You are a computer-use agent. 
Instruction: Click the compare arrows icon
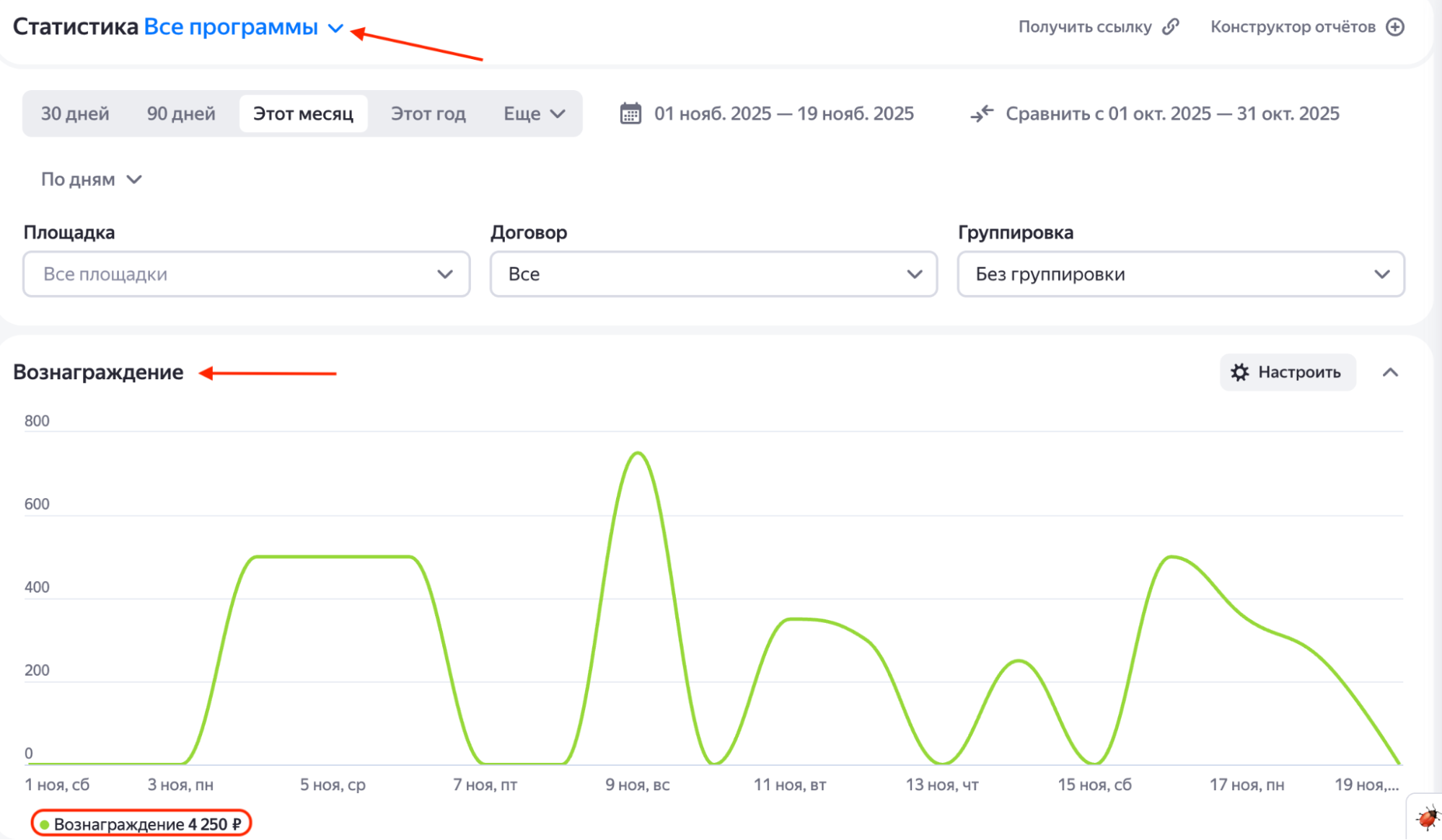pos(982,113)
